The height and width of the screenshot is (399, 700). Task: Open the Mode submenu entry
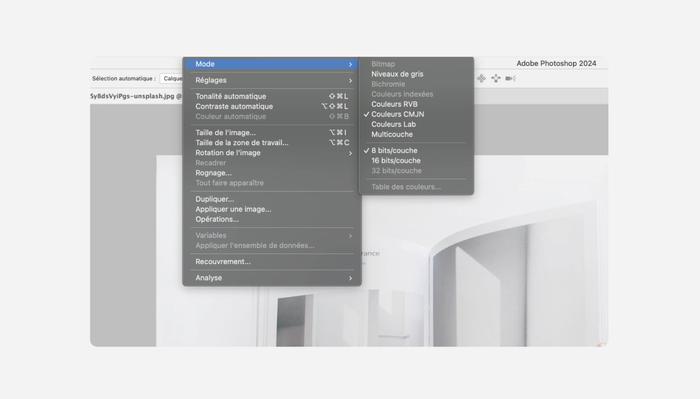271,64
